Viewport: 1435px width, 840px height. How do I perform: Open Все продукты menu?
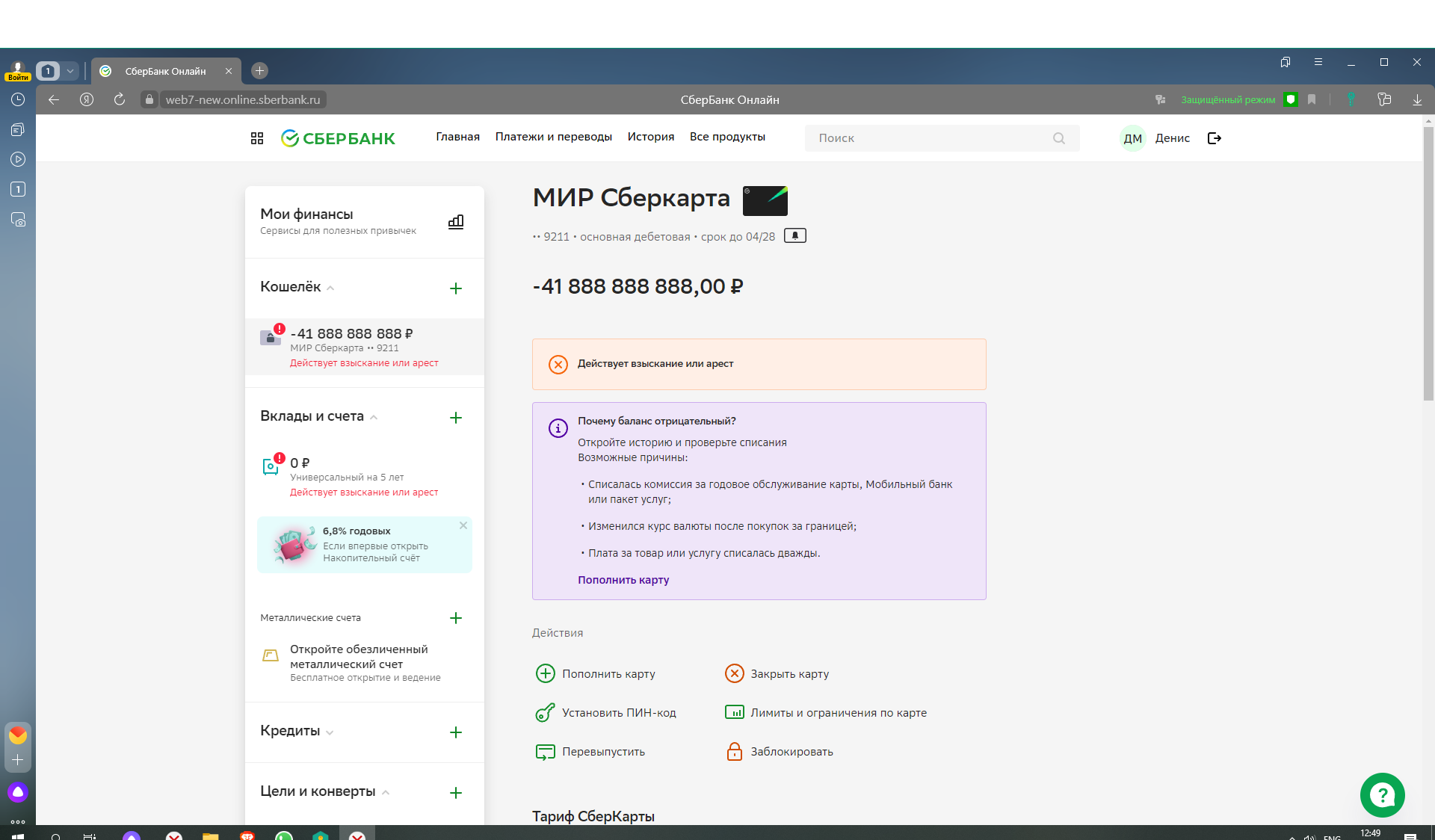pyautogui.click(x=727, y=137)
